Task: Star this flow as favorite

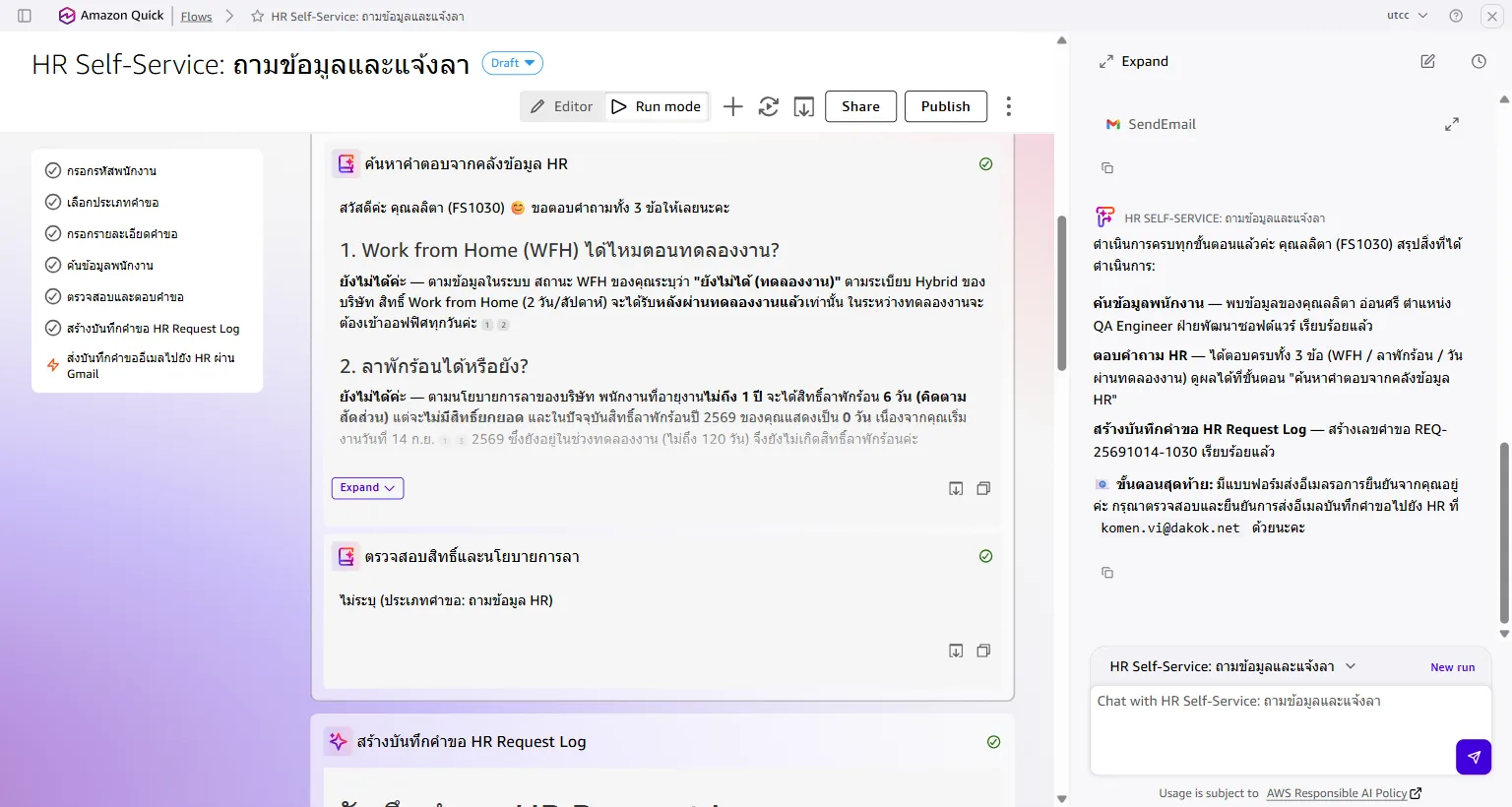Action: 258,16
